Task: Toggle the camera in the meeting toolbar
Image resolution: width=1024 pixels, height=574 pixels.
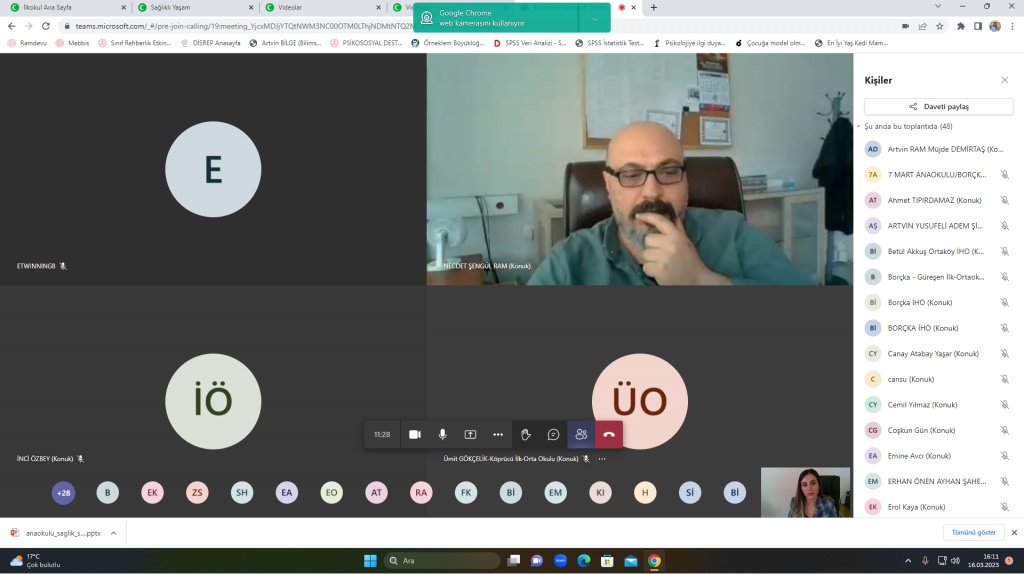Action: [x=414, y=435]
